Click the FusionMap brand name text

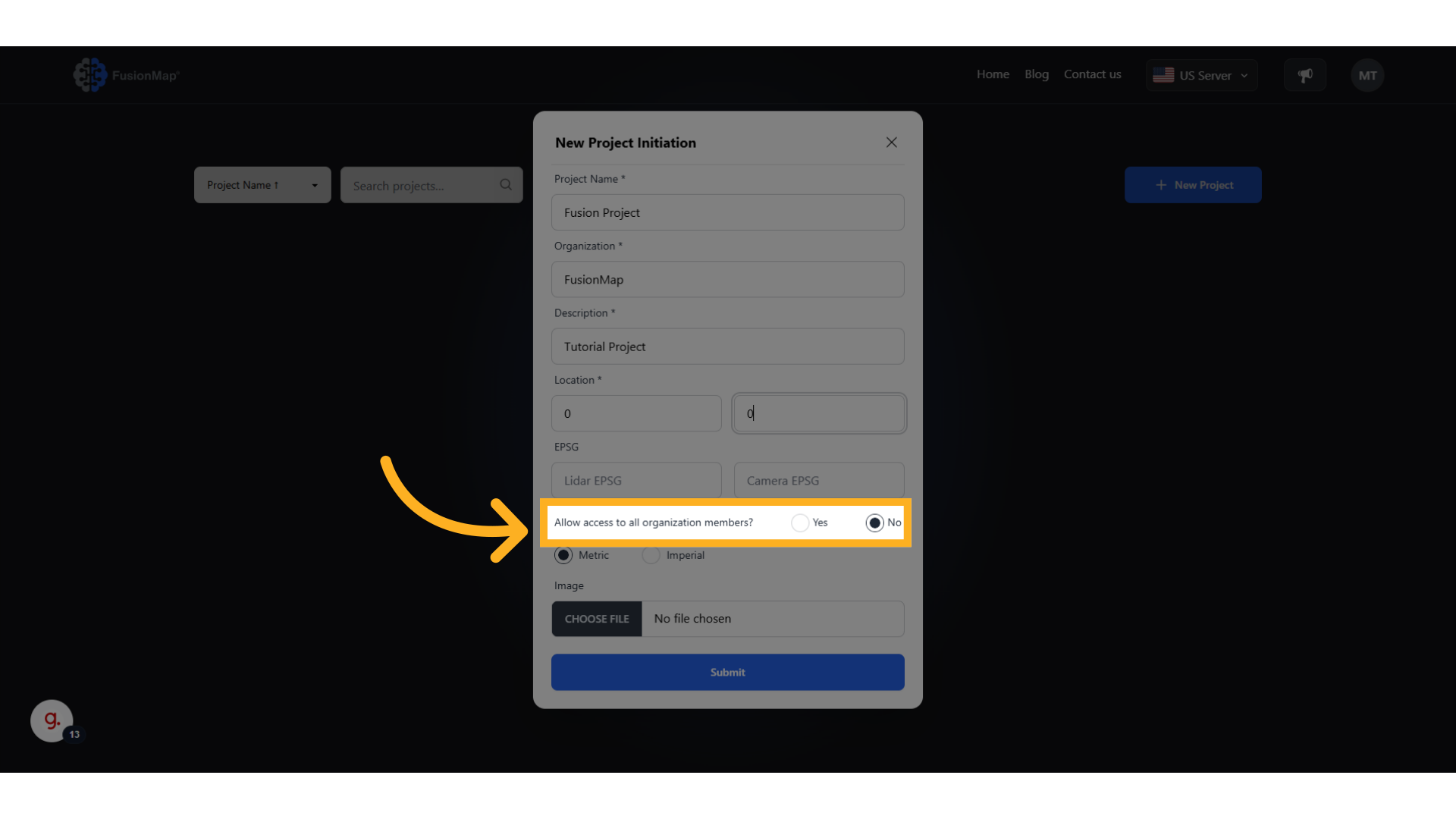coord(146,75)
